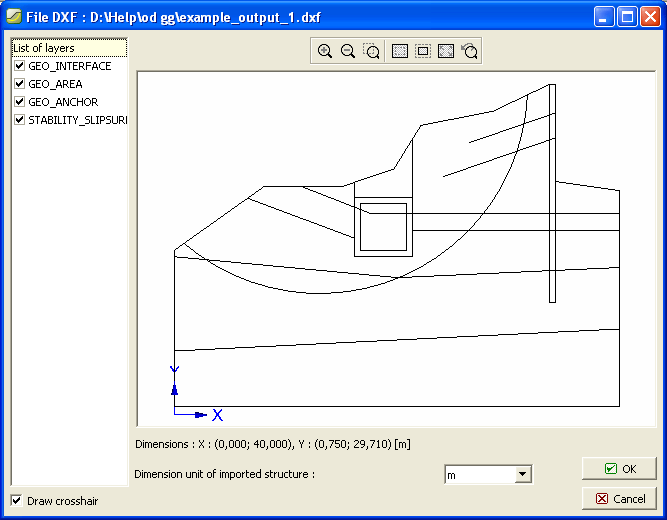667x520 pixels.
Task: Click the zoom in magnifier icon
Action: point(324,51)
